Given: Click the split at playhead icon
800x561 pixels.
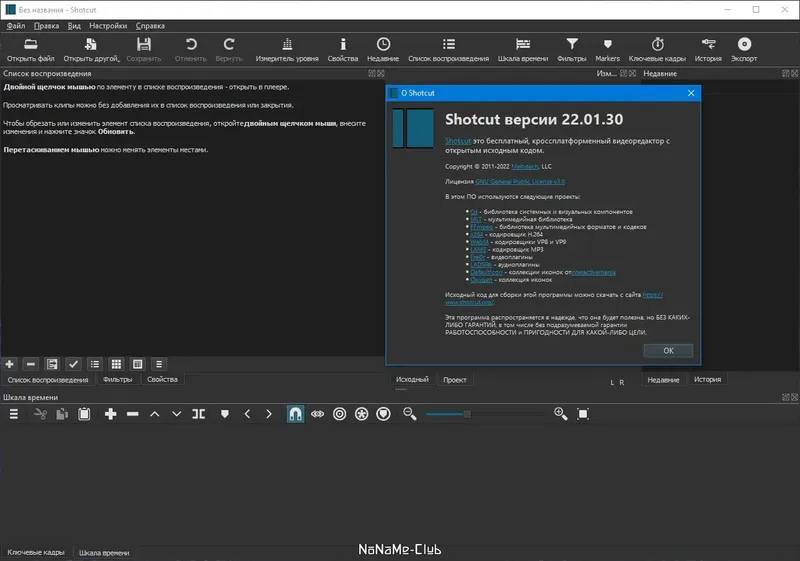Looking at the screenshot, I should tap(198, 414).
